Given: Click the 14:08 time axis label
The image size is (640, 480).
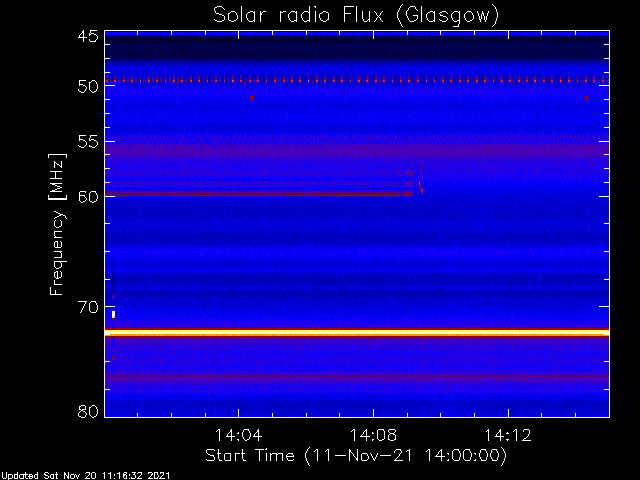Looking at the screenshot, I should pos(373,435).
